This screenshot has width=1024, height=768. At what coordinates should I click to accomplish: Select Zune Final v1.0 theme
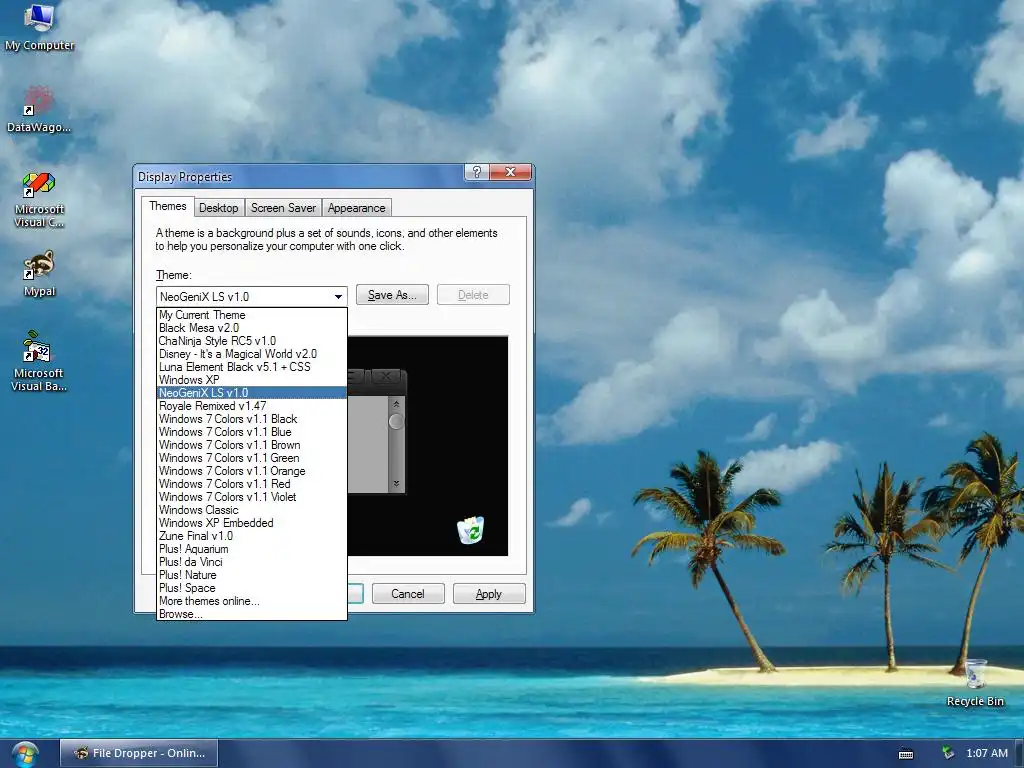coord(251,536)
